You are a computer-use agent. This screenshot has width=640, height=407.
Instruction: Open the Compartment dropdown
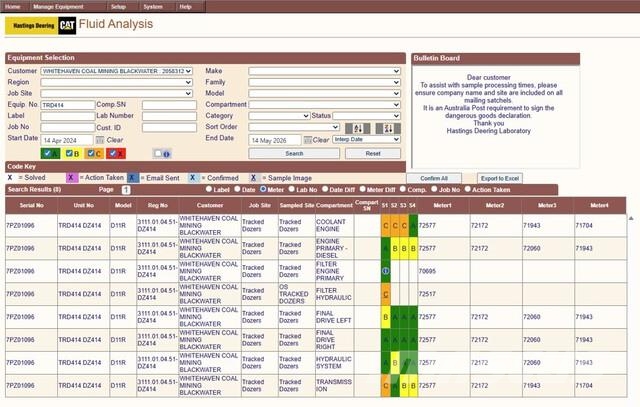click(324, 105)
